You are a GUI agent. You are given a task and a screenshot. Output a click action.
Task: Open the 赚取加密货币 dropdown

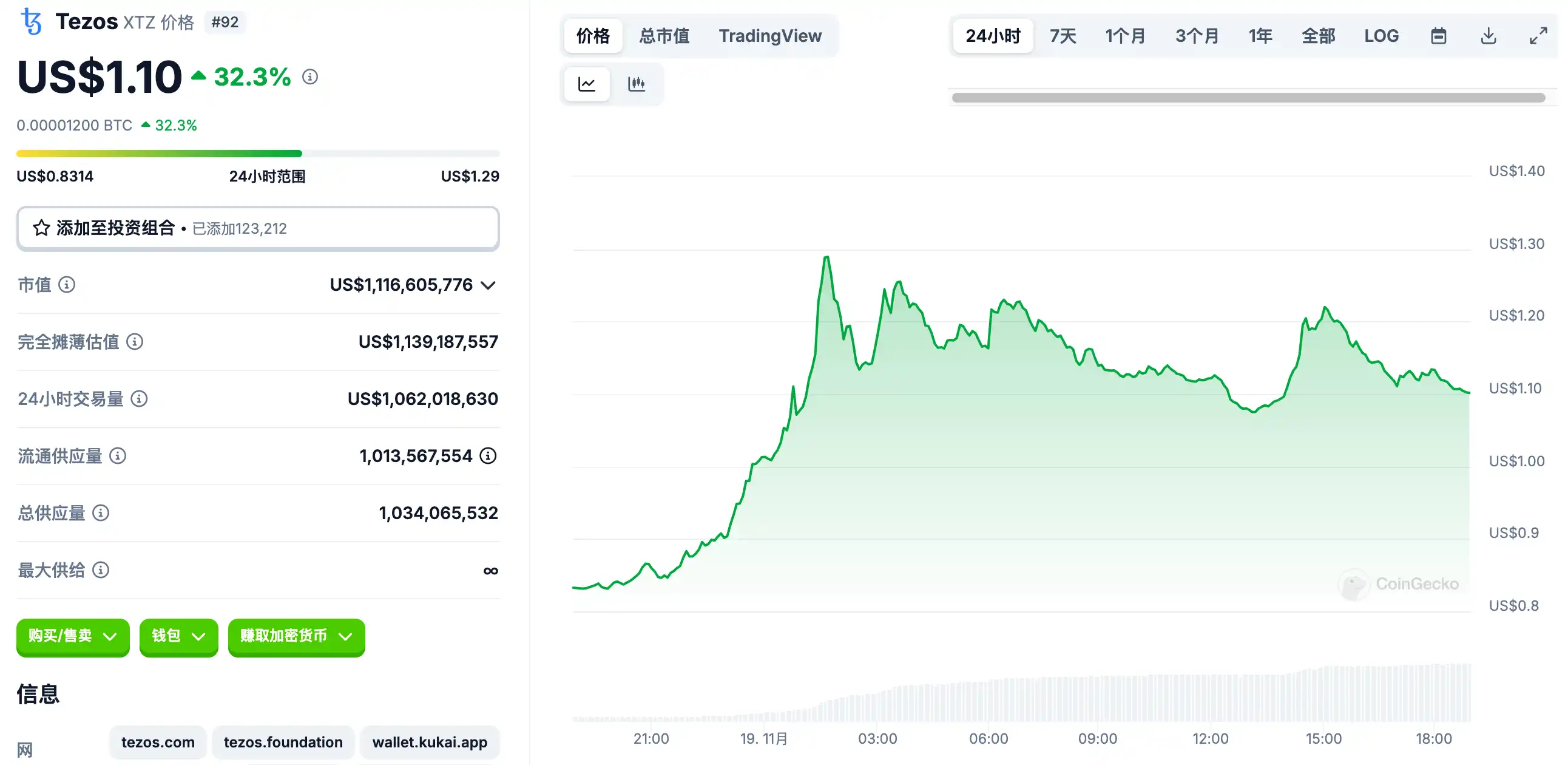point(296,636)
